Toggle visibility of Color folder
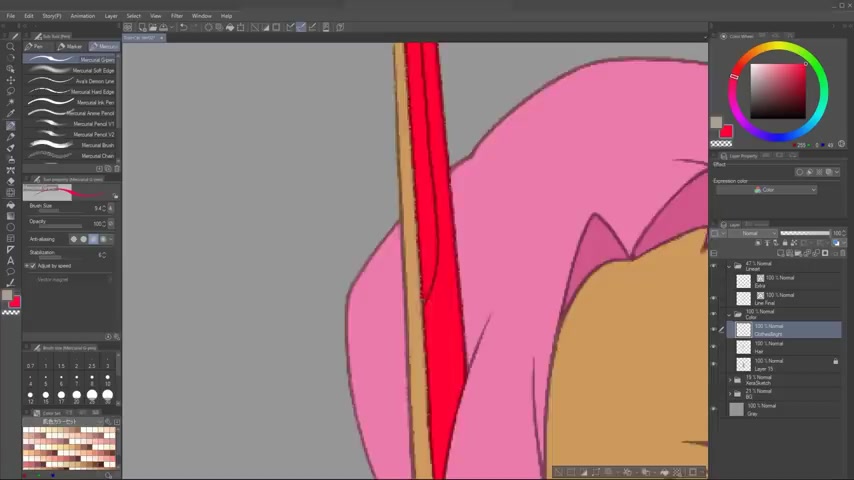The image size is (854, 480). [713, 314]
